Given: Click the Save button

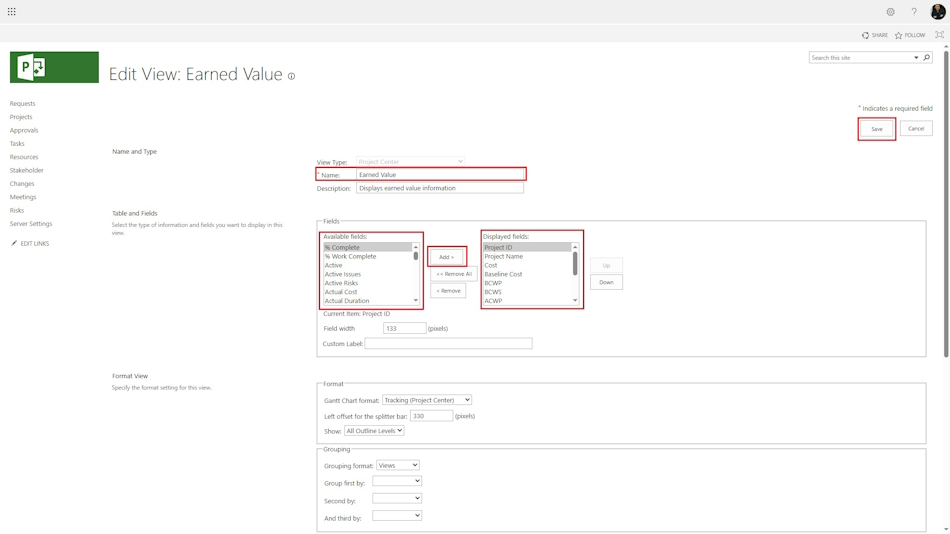Looking at the screenshot, I should tap(877, 129).
